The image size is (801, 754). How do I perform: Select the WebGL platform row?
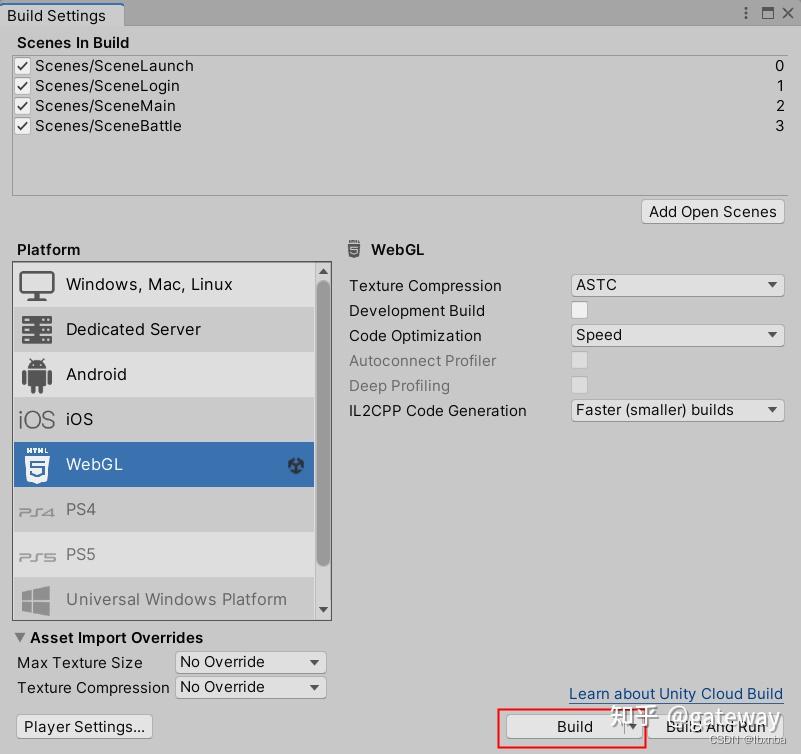164,464
